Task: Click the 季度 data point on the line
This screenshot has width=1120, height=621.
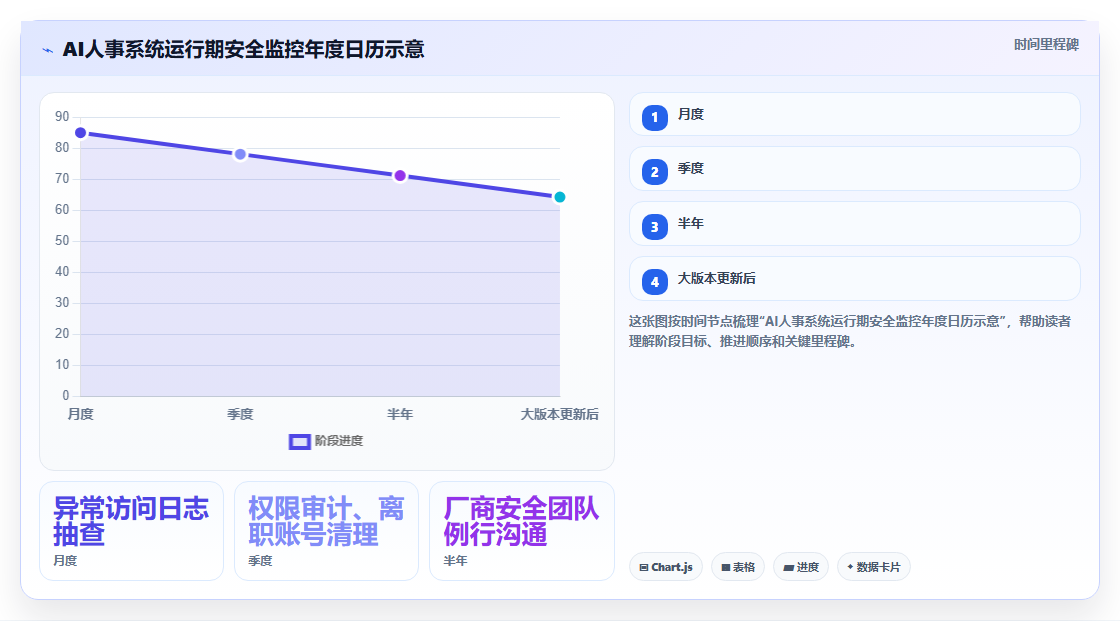Action: pos(241,154)
